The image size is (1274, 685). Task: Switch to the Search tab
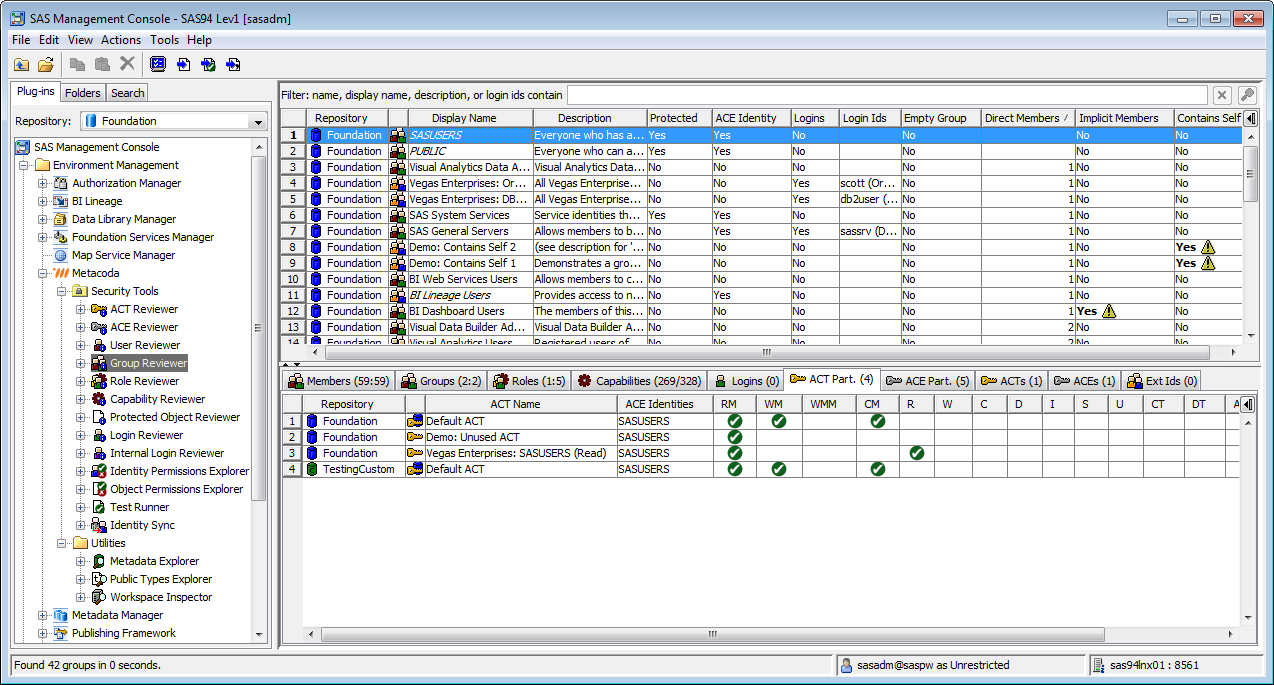(127, 93)
